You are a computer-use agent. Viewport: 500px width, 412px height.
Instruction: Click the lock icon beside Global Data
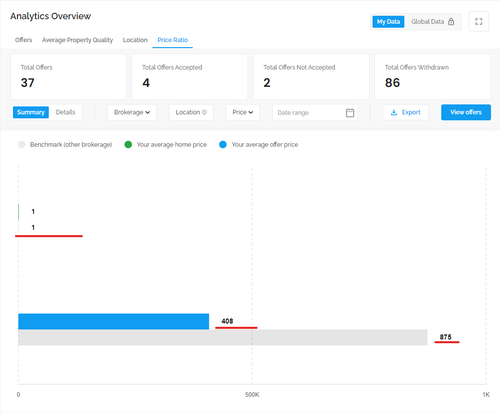pos(451,22)
